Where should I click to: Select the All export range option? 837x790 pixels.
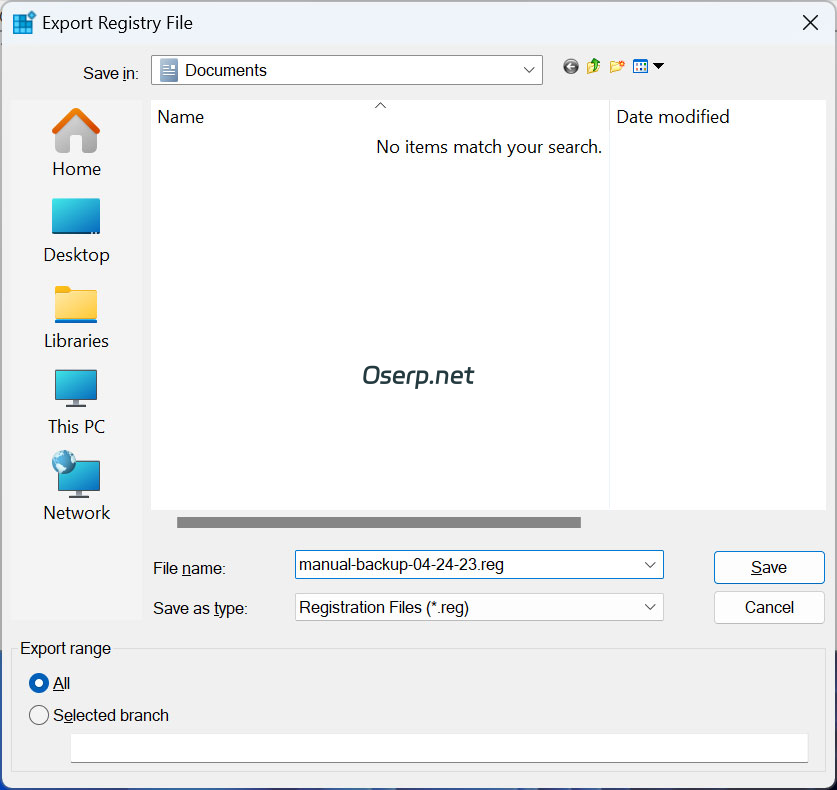click(x=39, y=683)
